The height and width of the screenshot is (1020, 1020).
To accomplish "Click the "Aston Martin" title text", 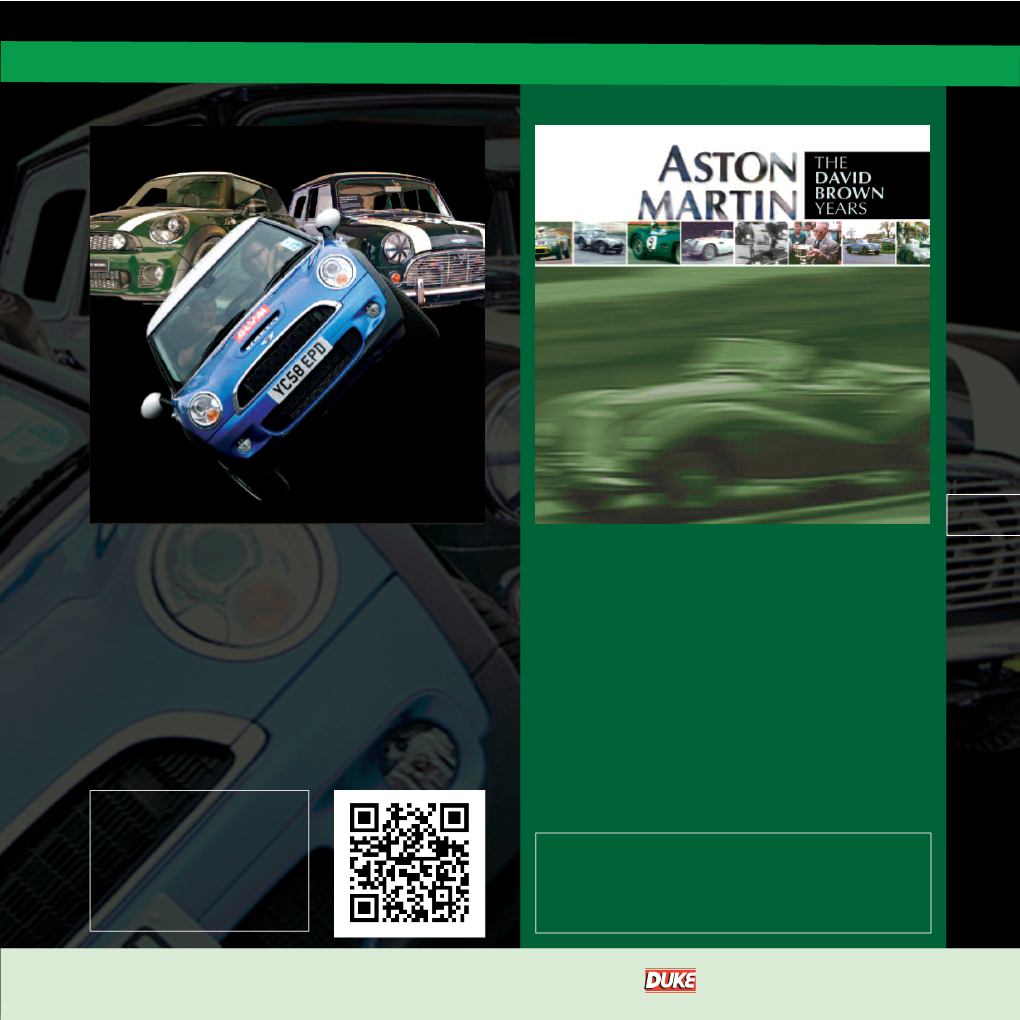I will tap(718, 182).
